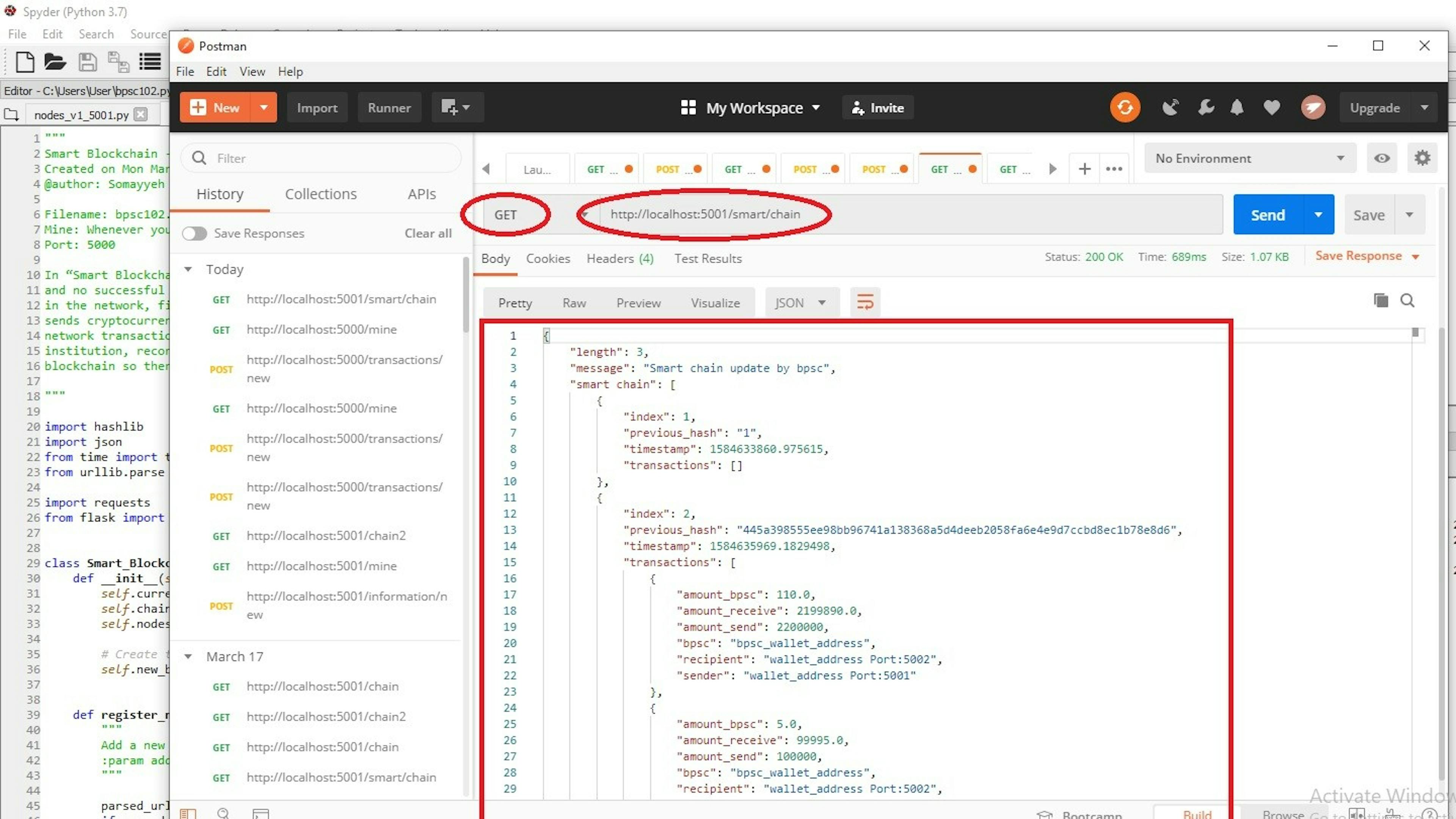Viewport: 1456px width, 819px height.
Task: Click Spyder's New file icon
Action: [x=25, y=61]
